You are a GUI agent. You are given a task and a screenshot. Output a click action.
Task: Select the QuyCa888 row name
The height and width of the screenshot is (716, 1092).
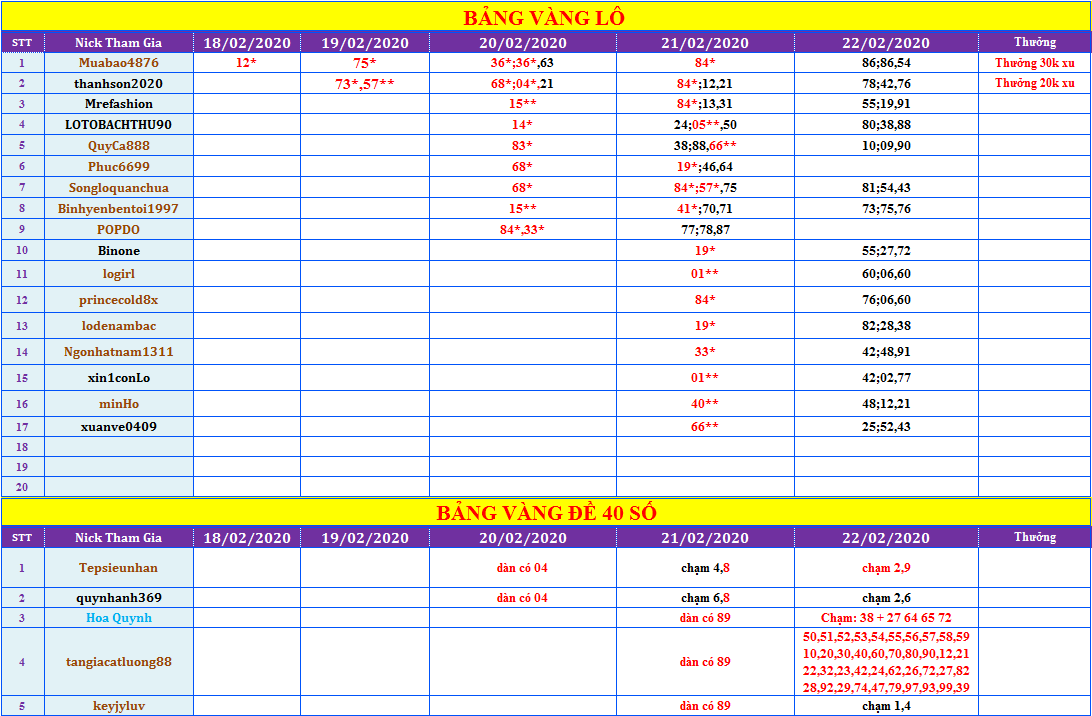pos(118,146)
